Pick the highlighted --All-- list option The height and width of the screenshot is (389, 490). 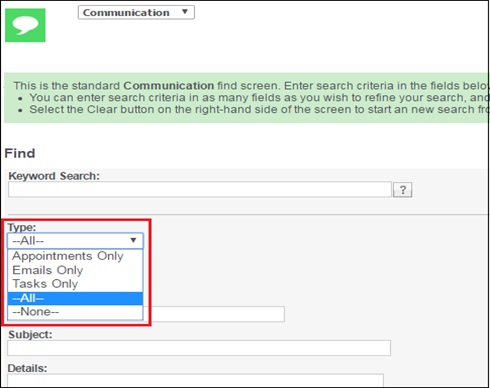75,298
